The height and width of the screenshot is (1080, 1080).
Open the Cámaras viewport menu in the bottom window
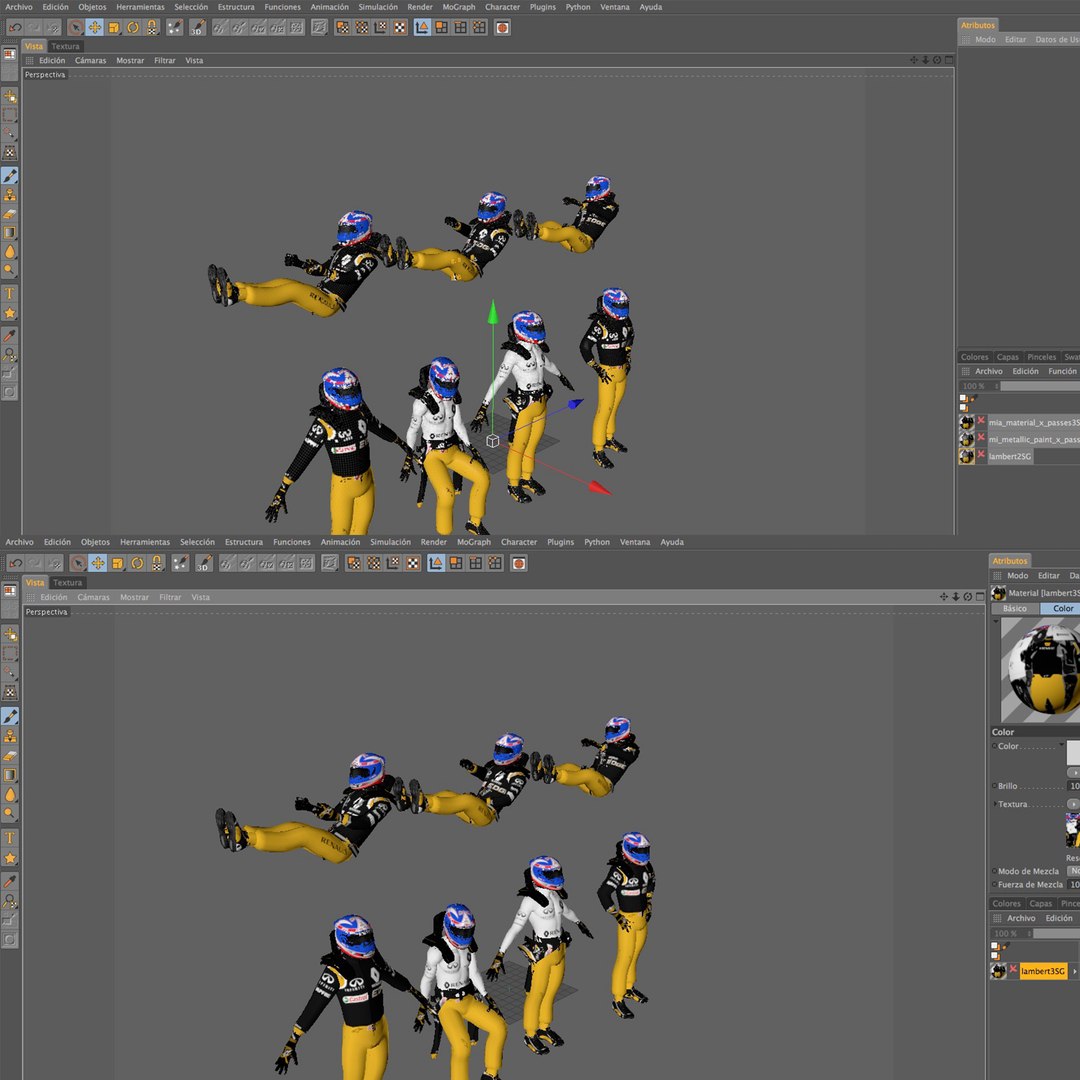pyautogui.click(x=93, y=597)
